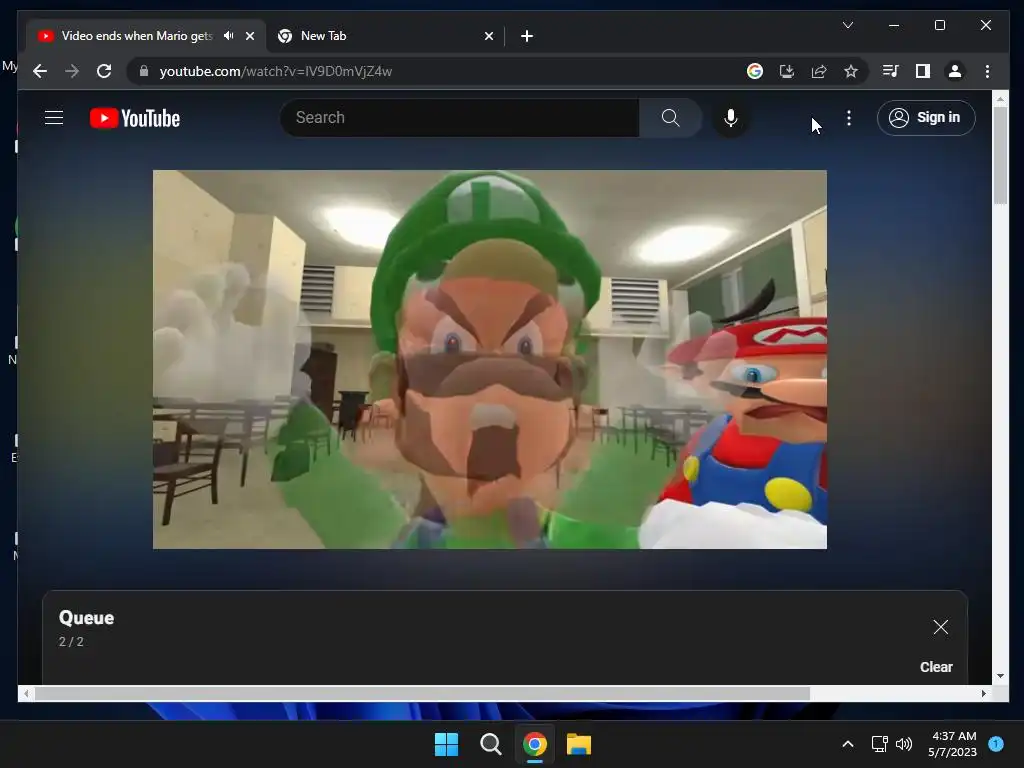Open media controls icon in toolbar
Viewport: 1024px width, 768px height.
pyautogui.click(x=890, y=71)
